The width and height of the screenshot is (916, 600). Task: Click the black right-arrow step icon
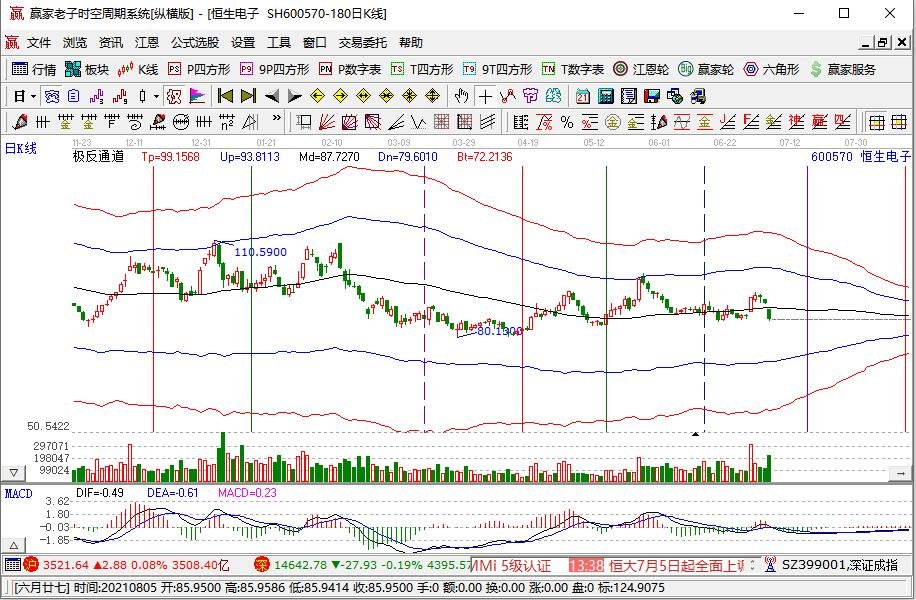point(294,96)
